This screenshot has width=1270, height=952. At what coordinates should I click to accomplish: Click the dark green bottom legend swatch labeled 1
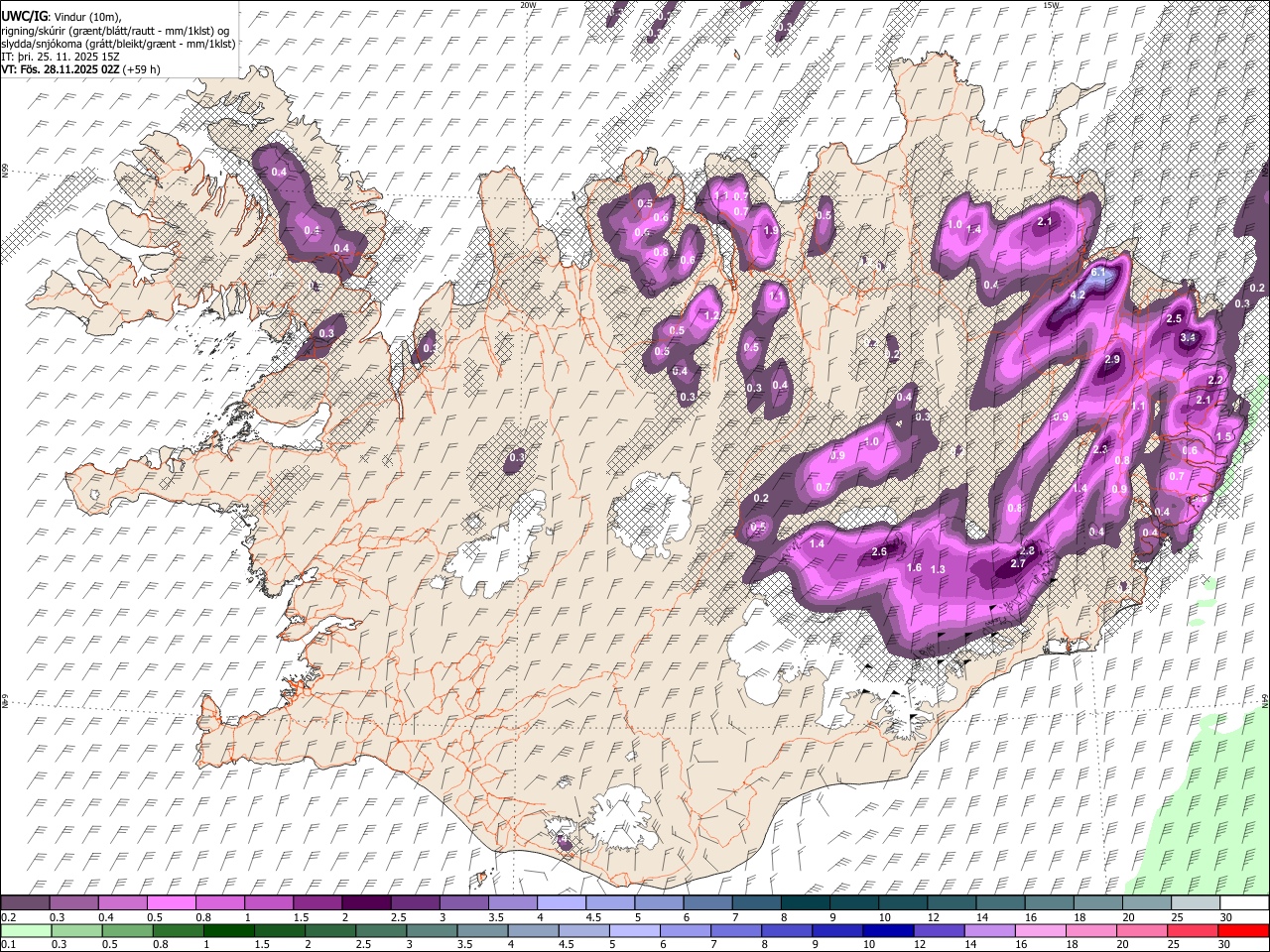[x=228, y=931]
